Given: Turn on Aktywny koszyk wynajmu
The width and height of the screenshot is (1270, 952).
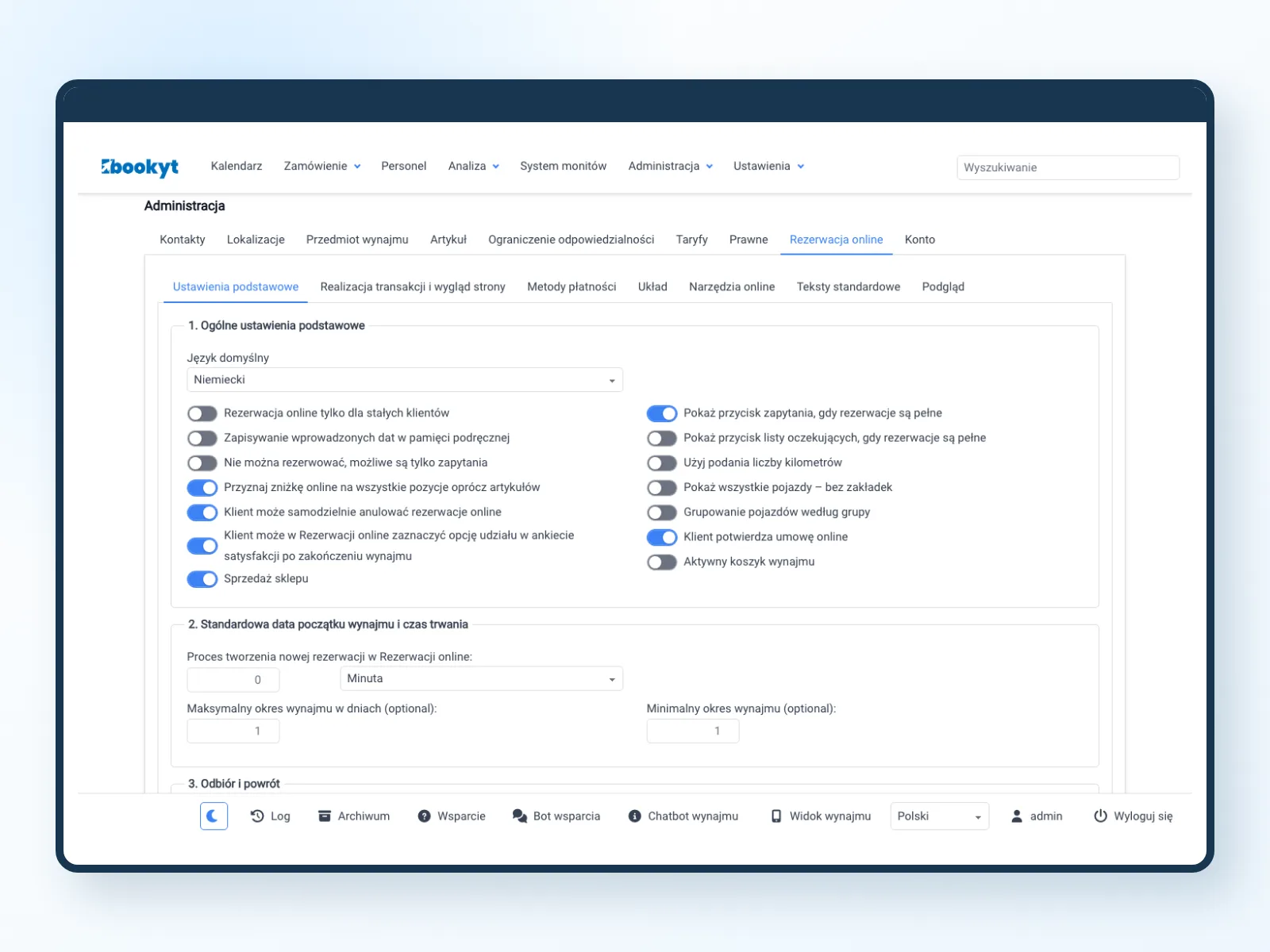Looking at the screenshot, I should pyautogui.click(x=662, y=562).
